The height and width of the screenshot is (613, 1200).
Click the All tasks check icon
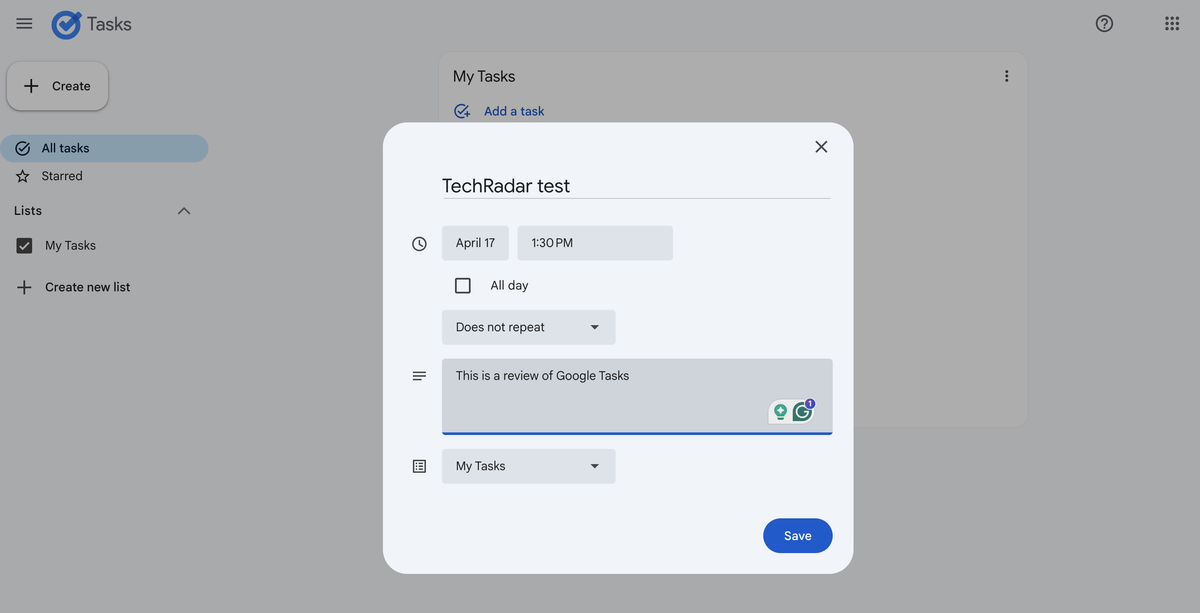[x=22, y=147]
